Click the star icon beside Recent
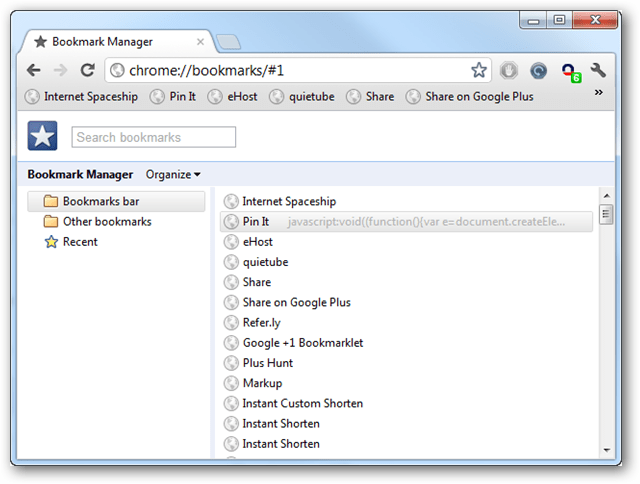Viewport: 640px width, 484px height. pyautogui.click(x=51, y=242)
